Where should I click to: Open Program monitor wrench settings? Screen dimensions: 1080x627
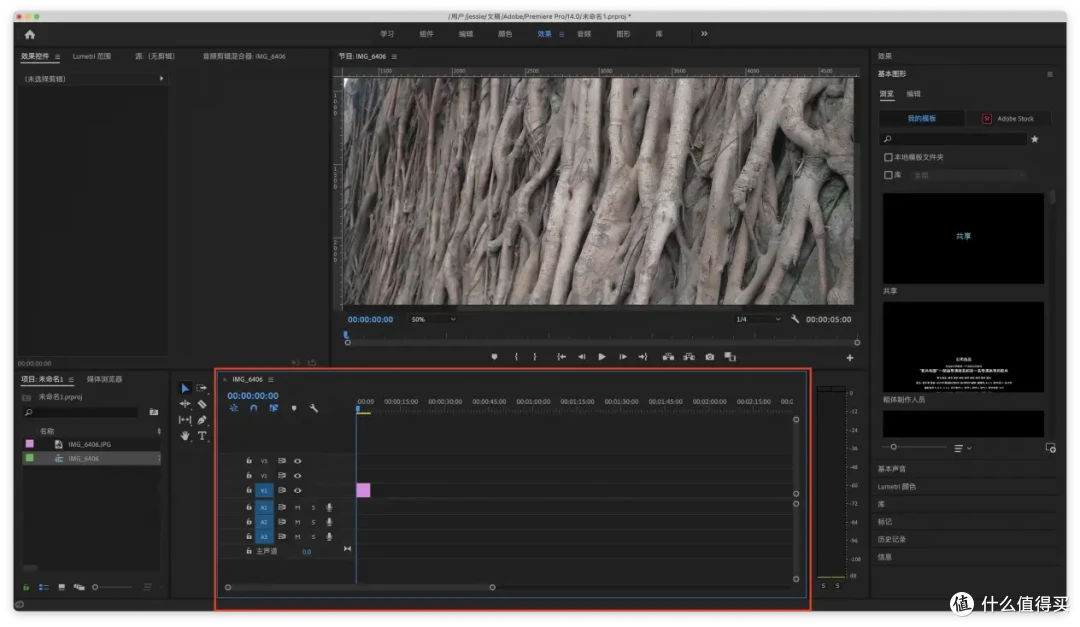(795, 319)
